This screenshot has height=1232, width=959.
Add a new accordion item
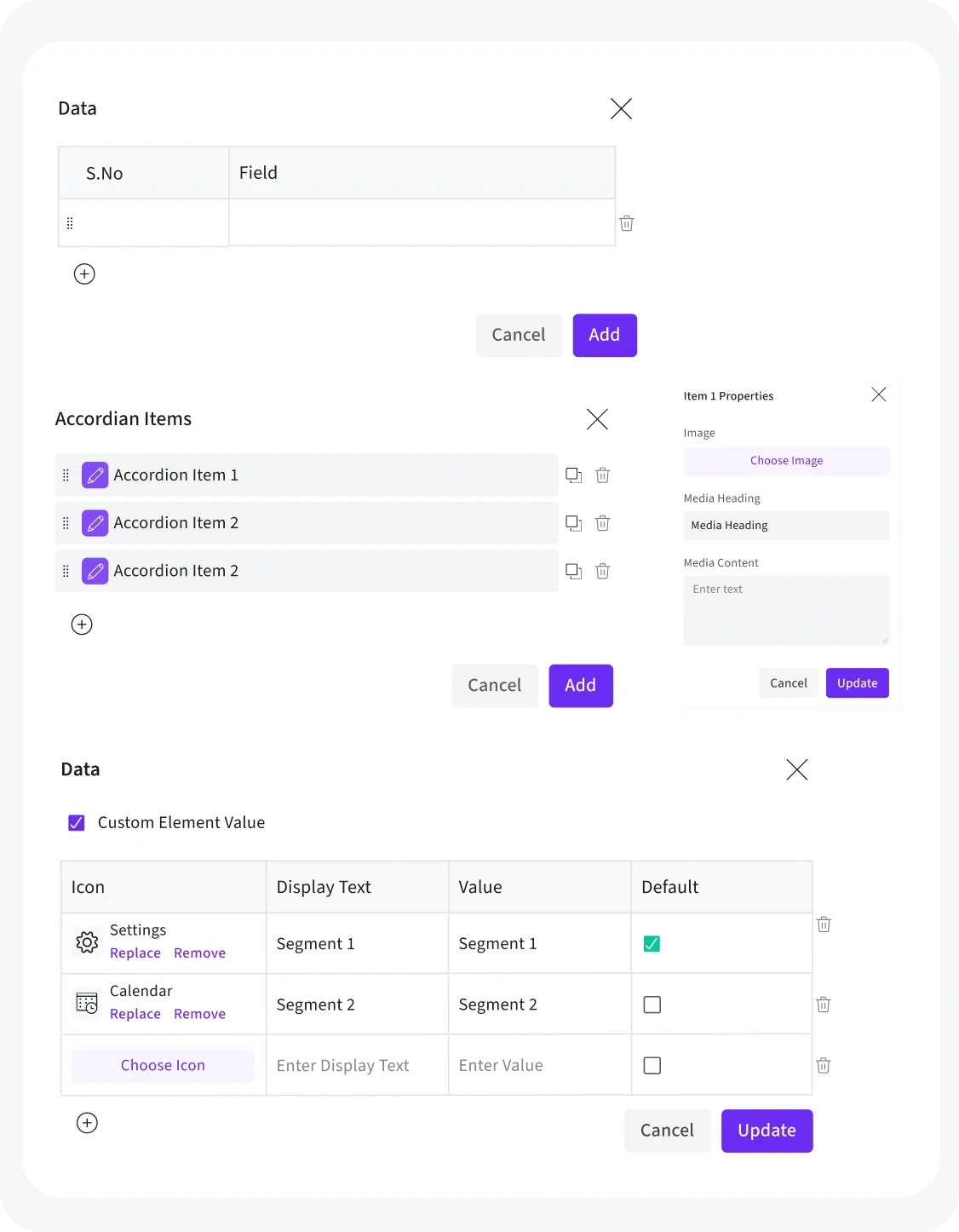point(82,625)
